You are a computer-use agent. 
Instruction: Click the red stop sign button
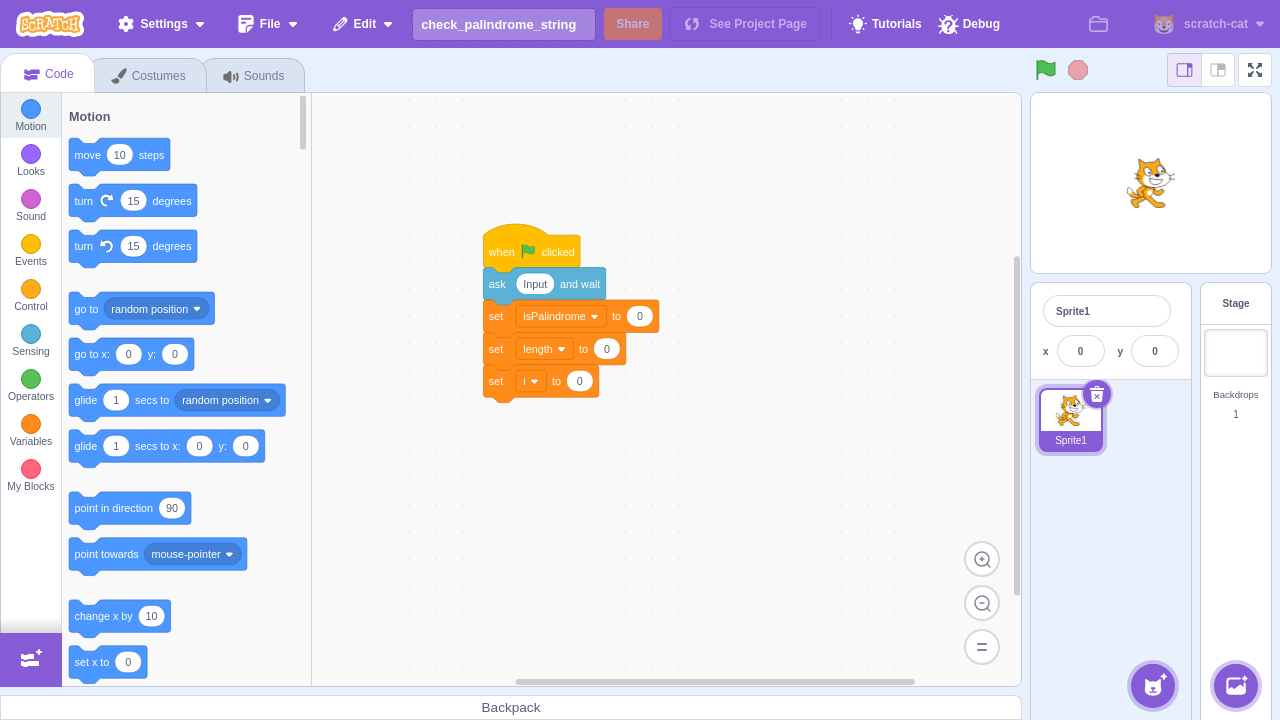[1078, 70]
